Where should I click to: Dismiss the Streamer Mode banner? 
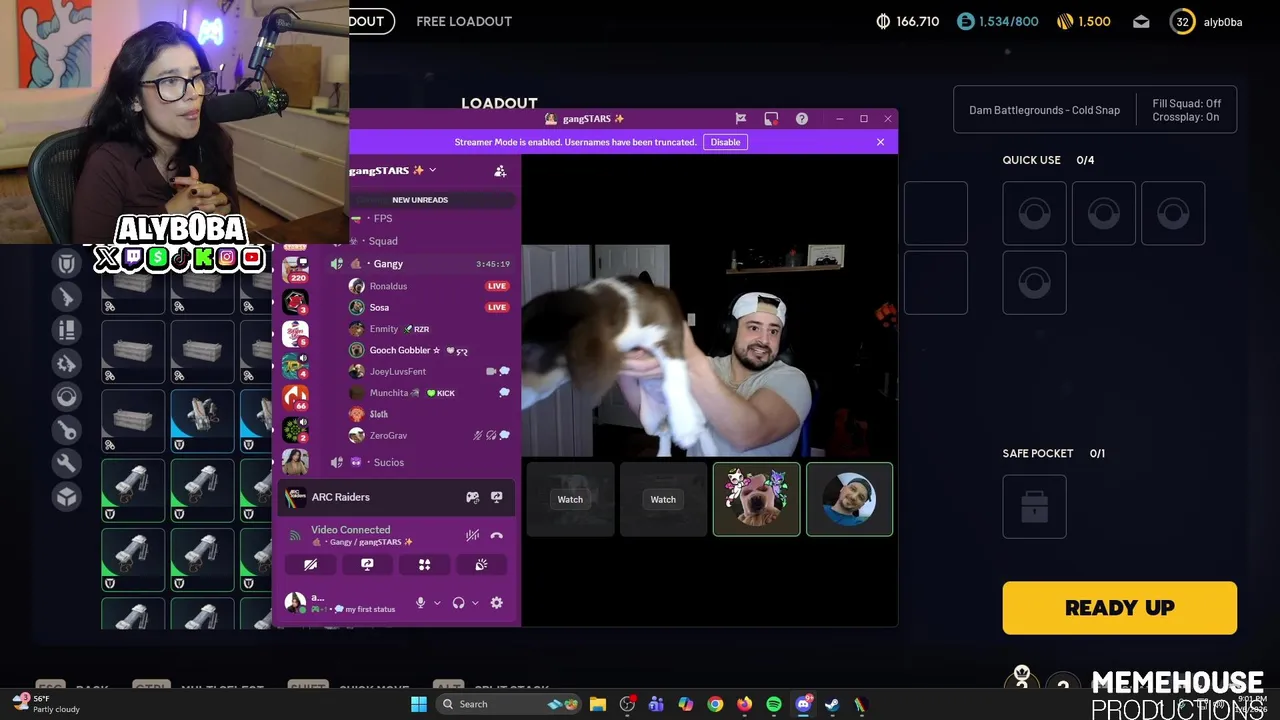[x=880, y=142]
